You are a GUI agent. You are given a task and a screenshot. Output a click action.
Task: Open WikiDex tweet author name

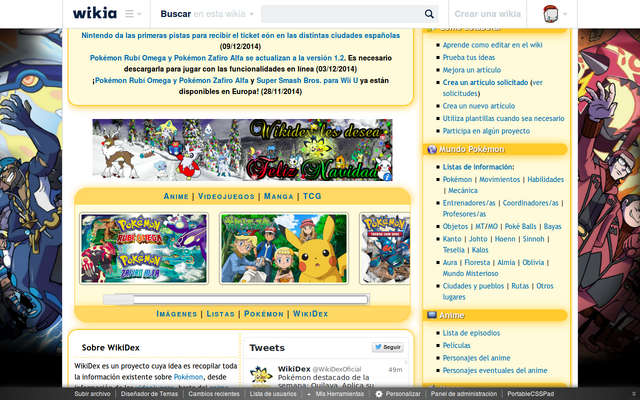(294, 369)
